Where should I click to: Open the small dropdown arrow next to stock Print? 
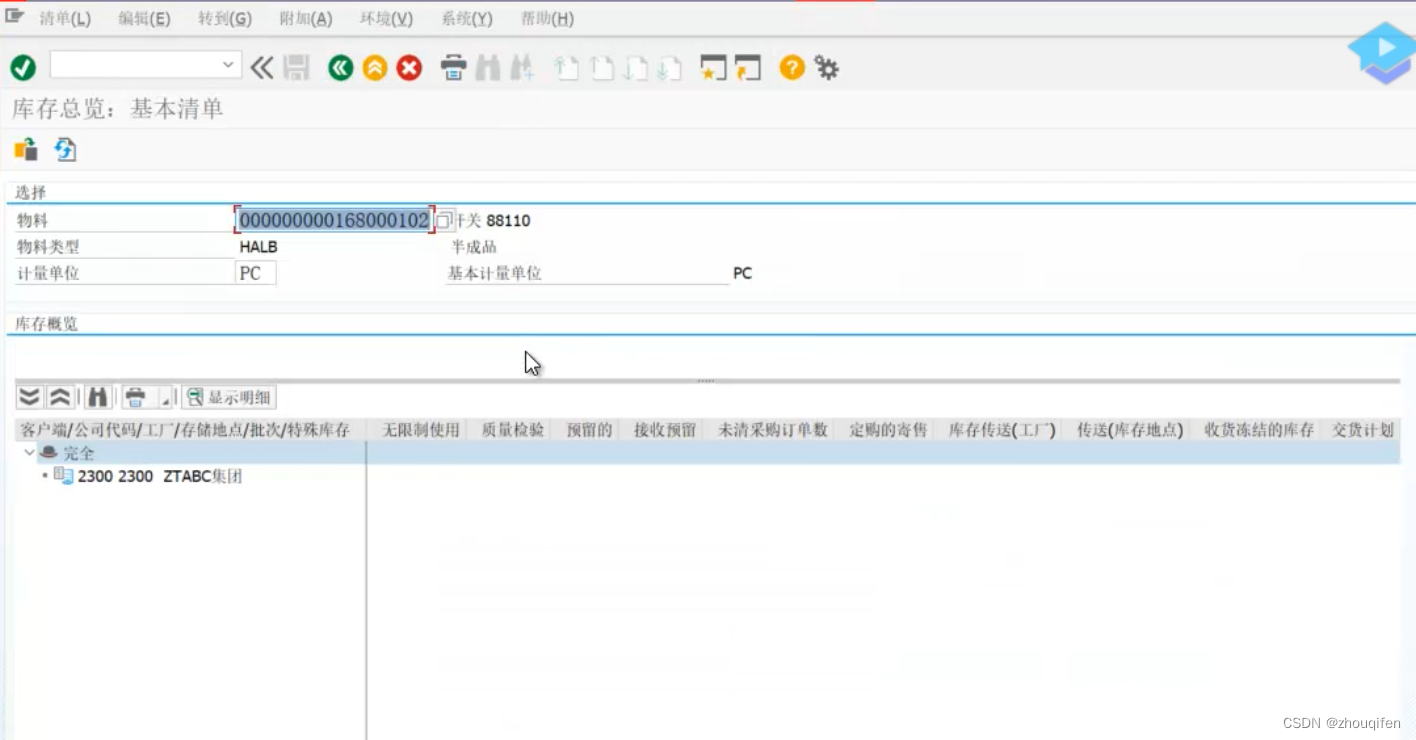click(165, 398)
